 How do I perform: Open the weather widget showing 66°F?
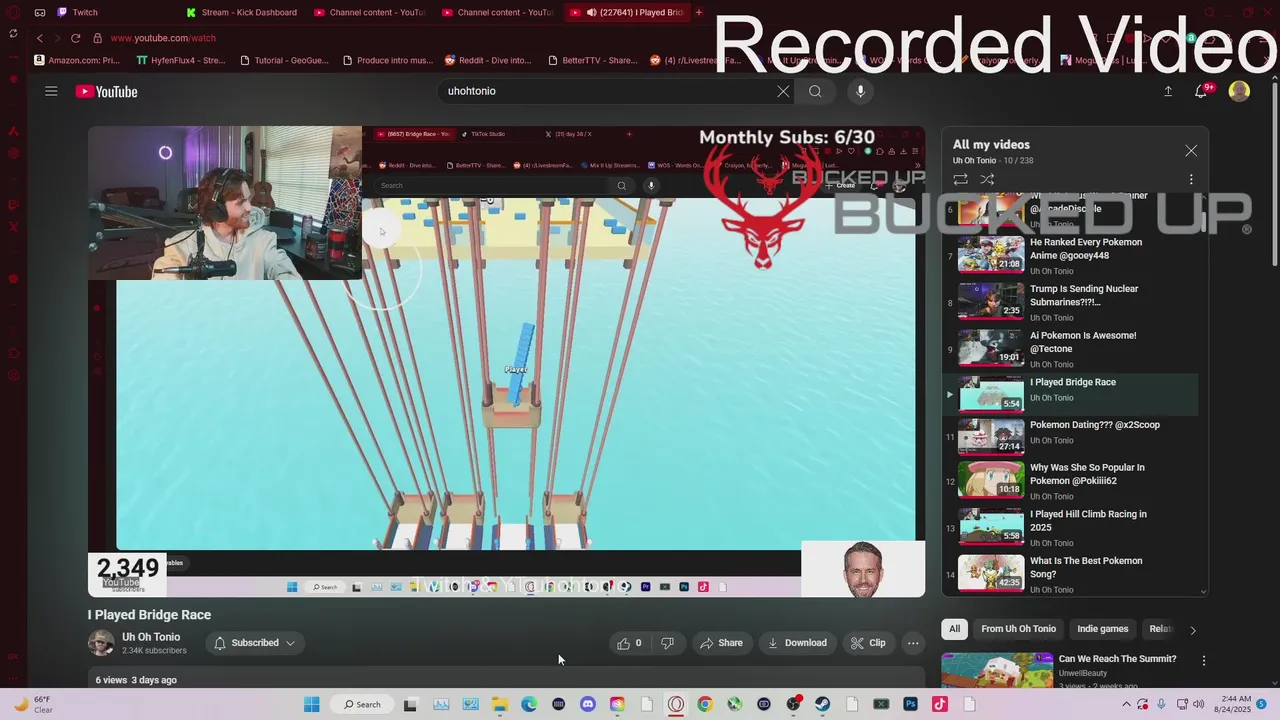tap(33, 704)
